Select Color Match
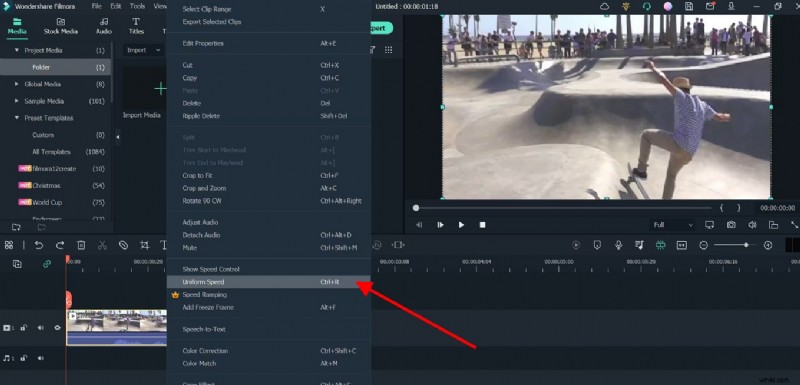 click(x=269, y=364)
